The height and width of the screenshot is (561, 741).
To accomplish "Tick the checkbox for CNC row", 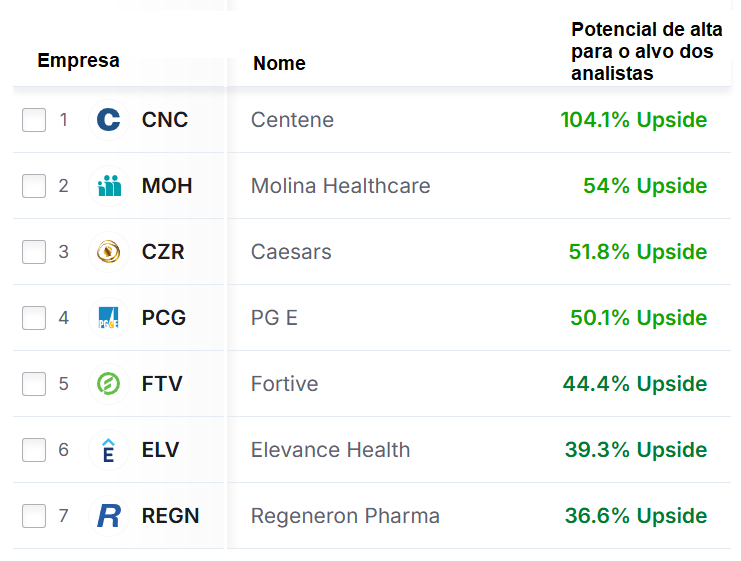I will coord(34,120).
